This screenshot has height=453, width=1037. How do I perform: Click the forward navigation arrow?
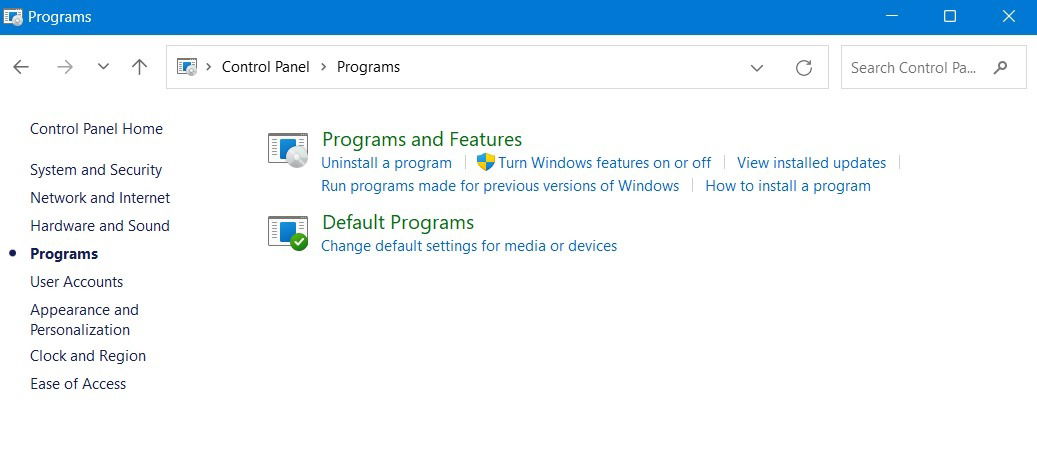click(65, 67)
